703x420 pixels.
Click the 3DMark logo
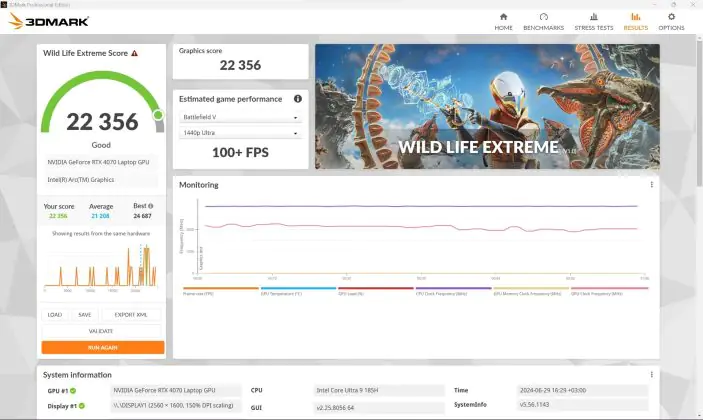49,21
